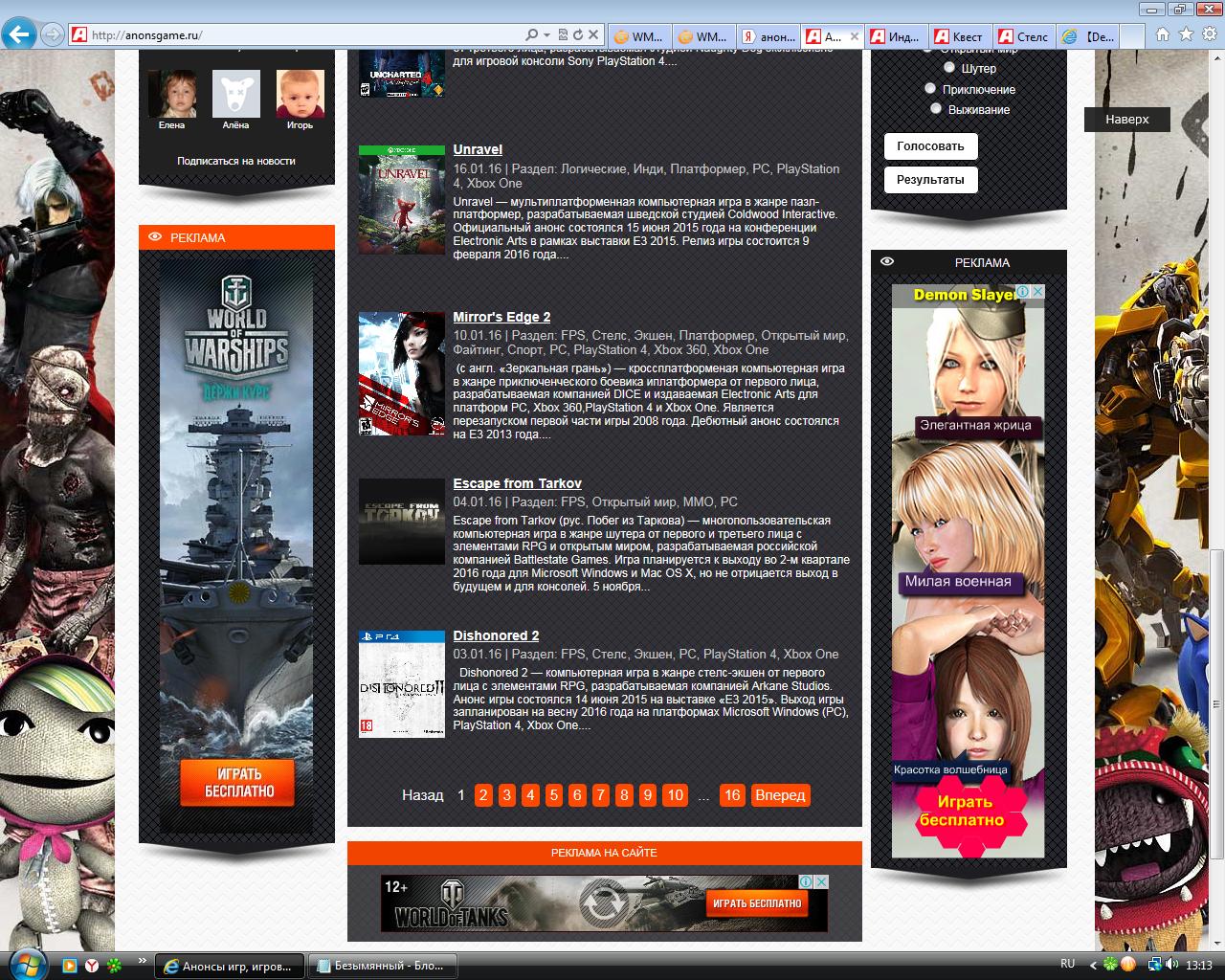1225x980 pixels.
Task: Open Favorites star icon
Action: [1184, 34]
